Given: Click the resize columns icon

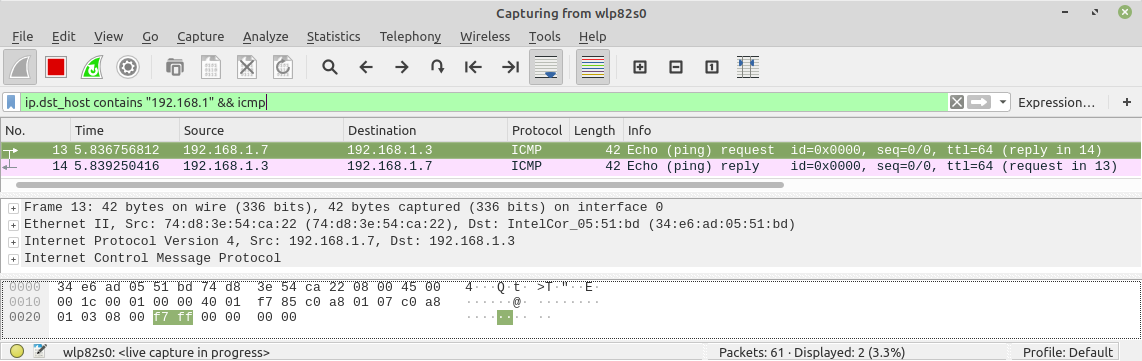Looking at the screenshot, I should click(748, 68).
